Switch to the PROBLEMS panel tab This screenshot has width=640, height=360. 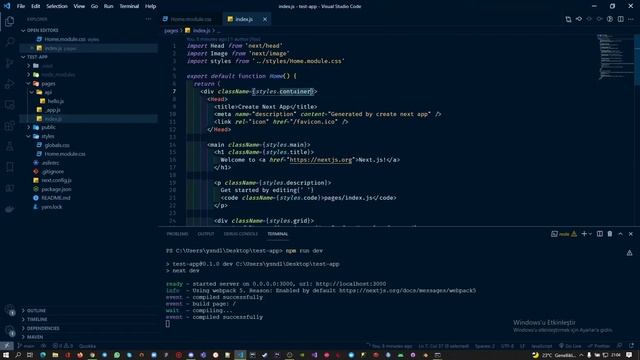[x=177, y=234]
